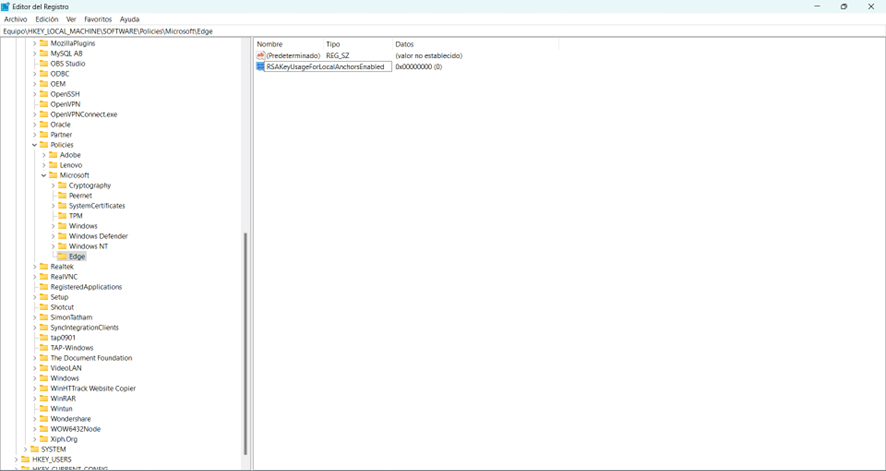Click the RSAKeyUsageForLocalAnchorsEnabled name edit box

[x=328, y=67]
